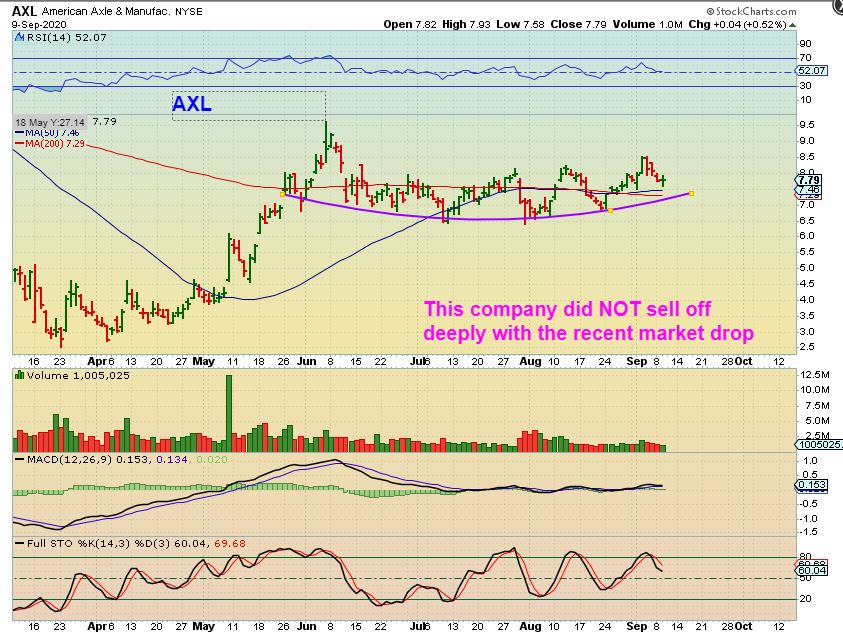Click the tallest green volume spike bar

(229, 413)
